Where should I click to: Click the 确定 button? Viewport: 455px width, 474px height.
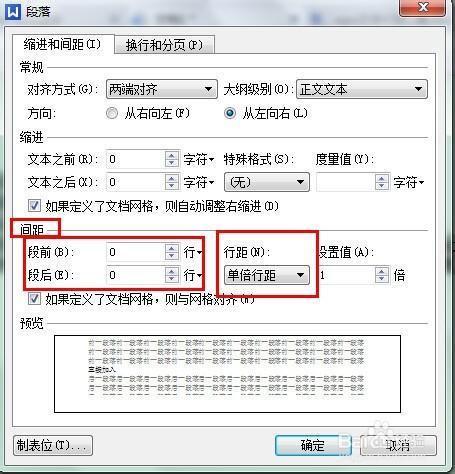pos(313,445)
